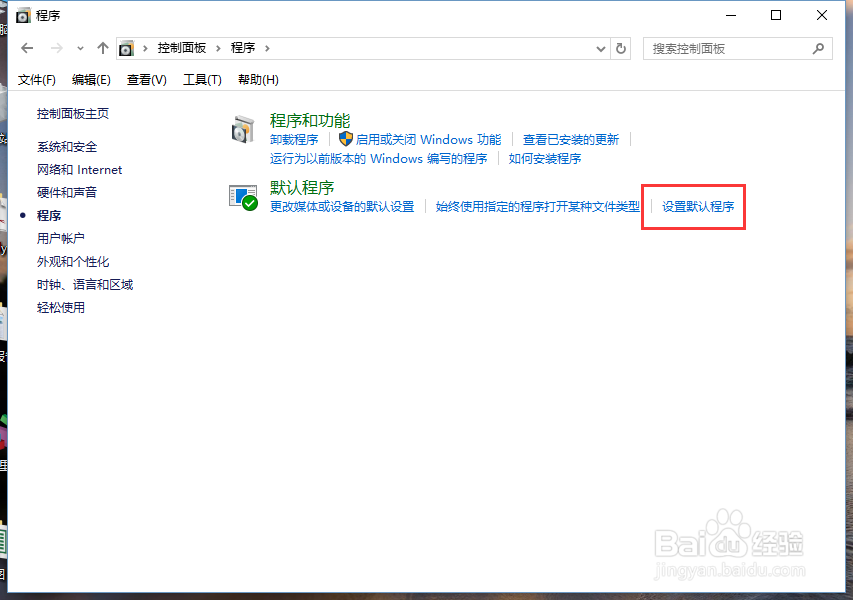Open the address bar history dropdown
Viewport: 853px width, 600px height.
601,48
